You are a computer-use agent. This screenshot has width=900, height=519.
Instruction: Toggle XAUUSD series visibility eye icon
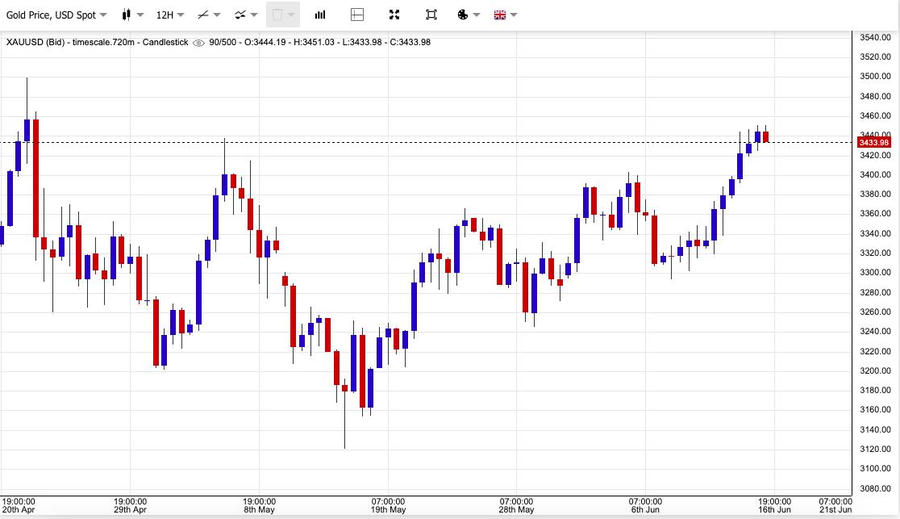(199, 42)
